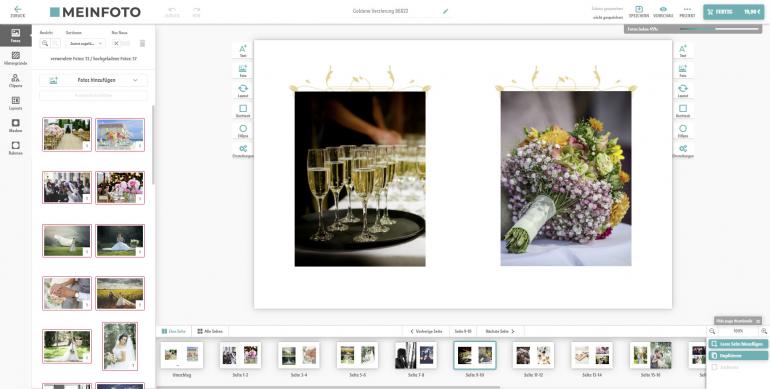Open the Hintergründe panel in the sidebar

tap(15, 58)
